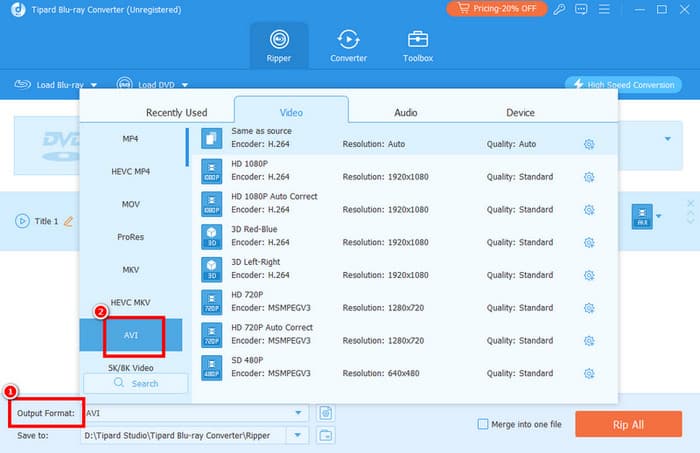
Task: Switch to the Converter module
Action: [348, 45]
